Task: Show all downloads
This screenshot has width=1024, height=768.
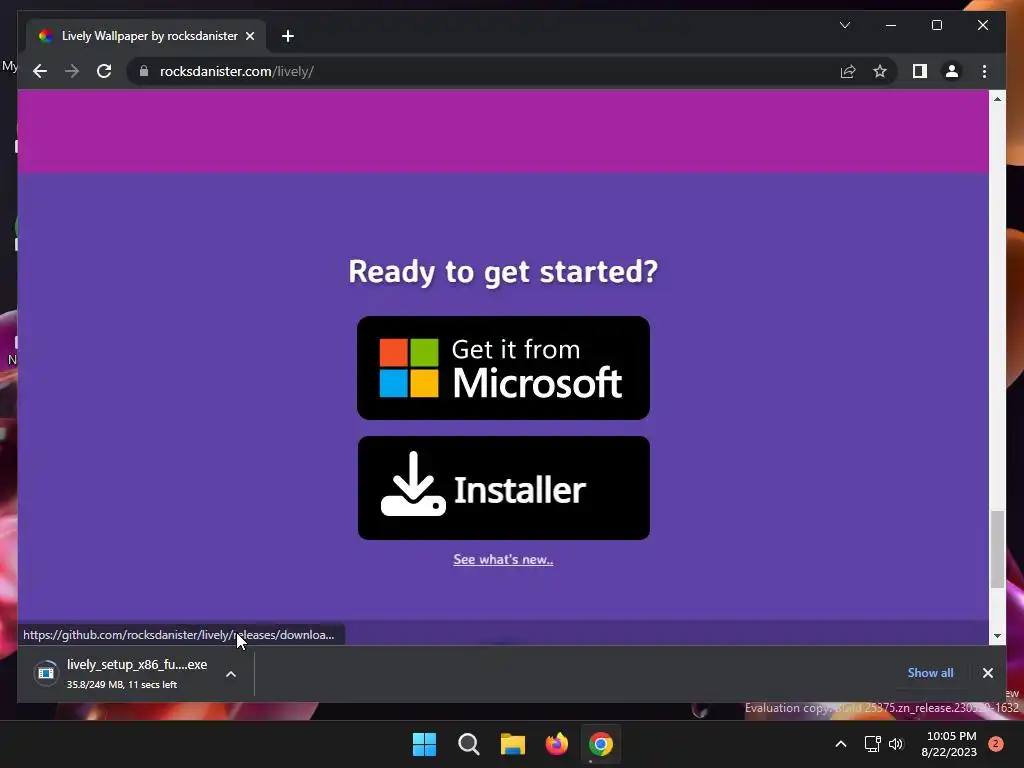Action: point(930,673)
